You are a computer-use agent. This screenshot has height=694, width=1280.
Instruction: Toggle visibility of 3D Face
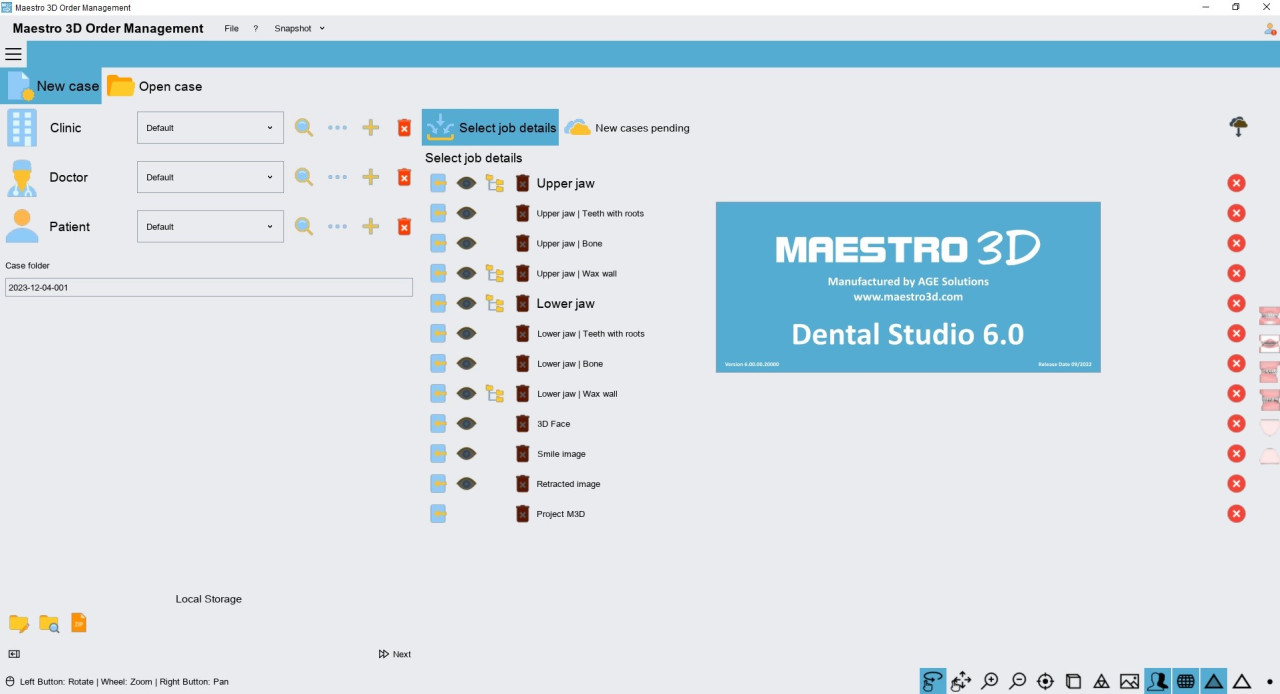466,423
